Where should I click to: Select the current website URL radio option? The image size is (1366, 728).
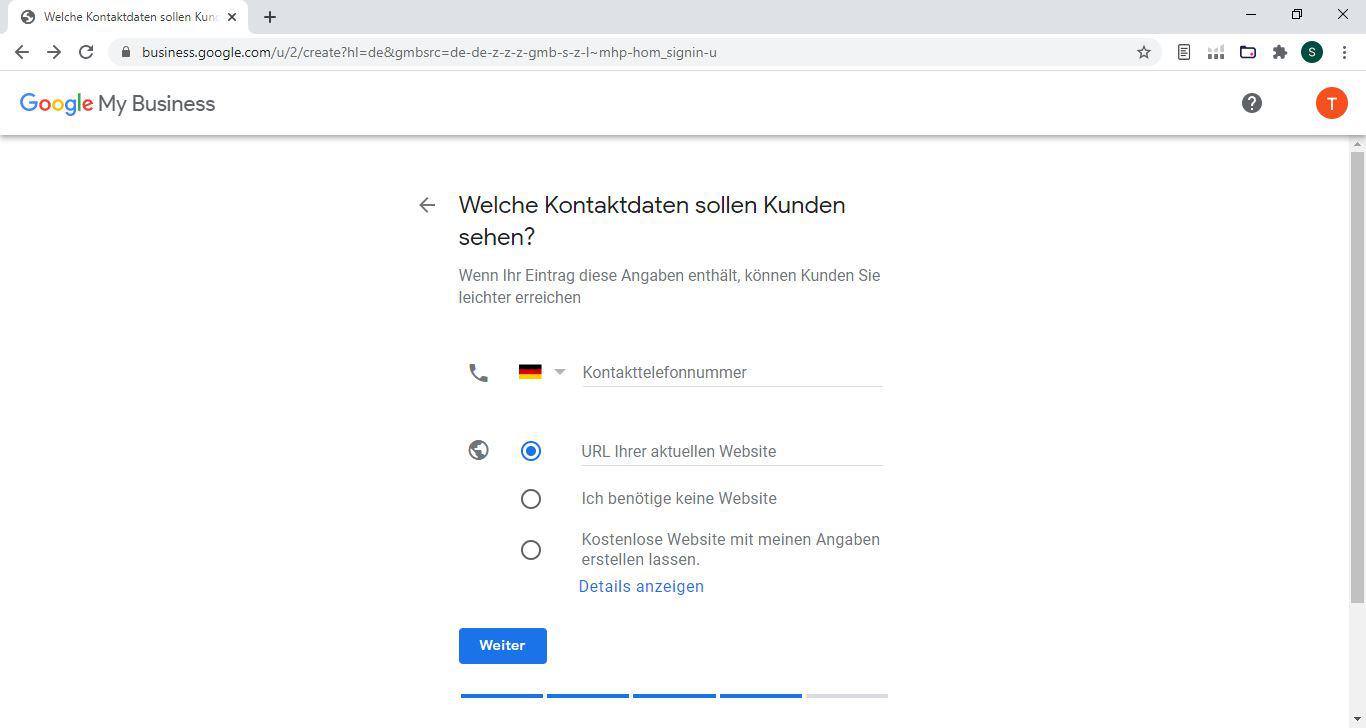click(x=531, y=451)
